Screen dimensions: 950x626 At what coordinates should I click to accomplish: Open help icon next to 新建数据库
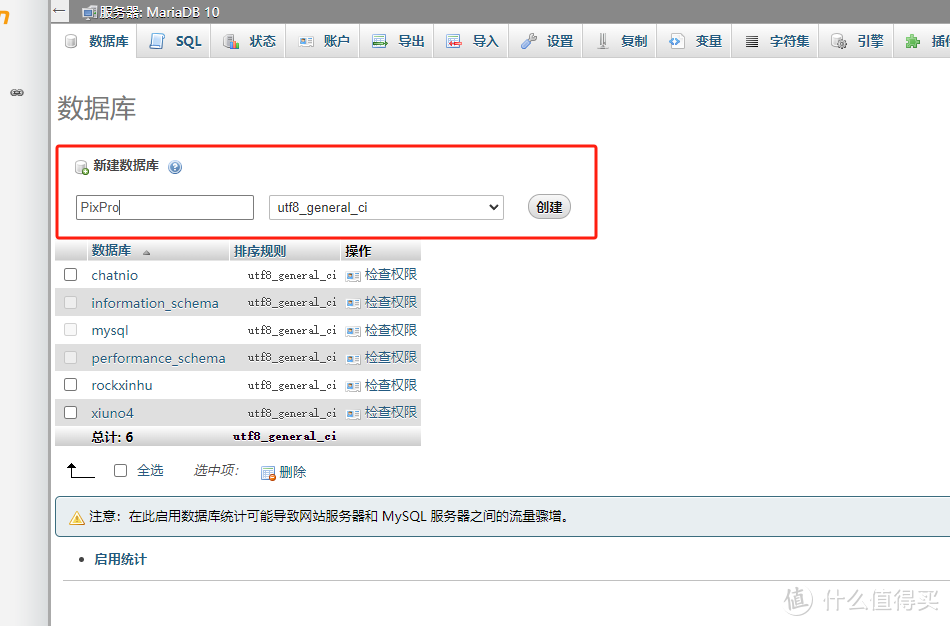point(175,167)
